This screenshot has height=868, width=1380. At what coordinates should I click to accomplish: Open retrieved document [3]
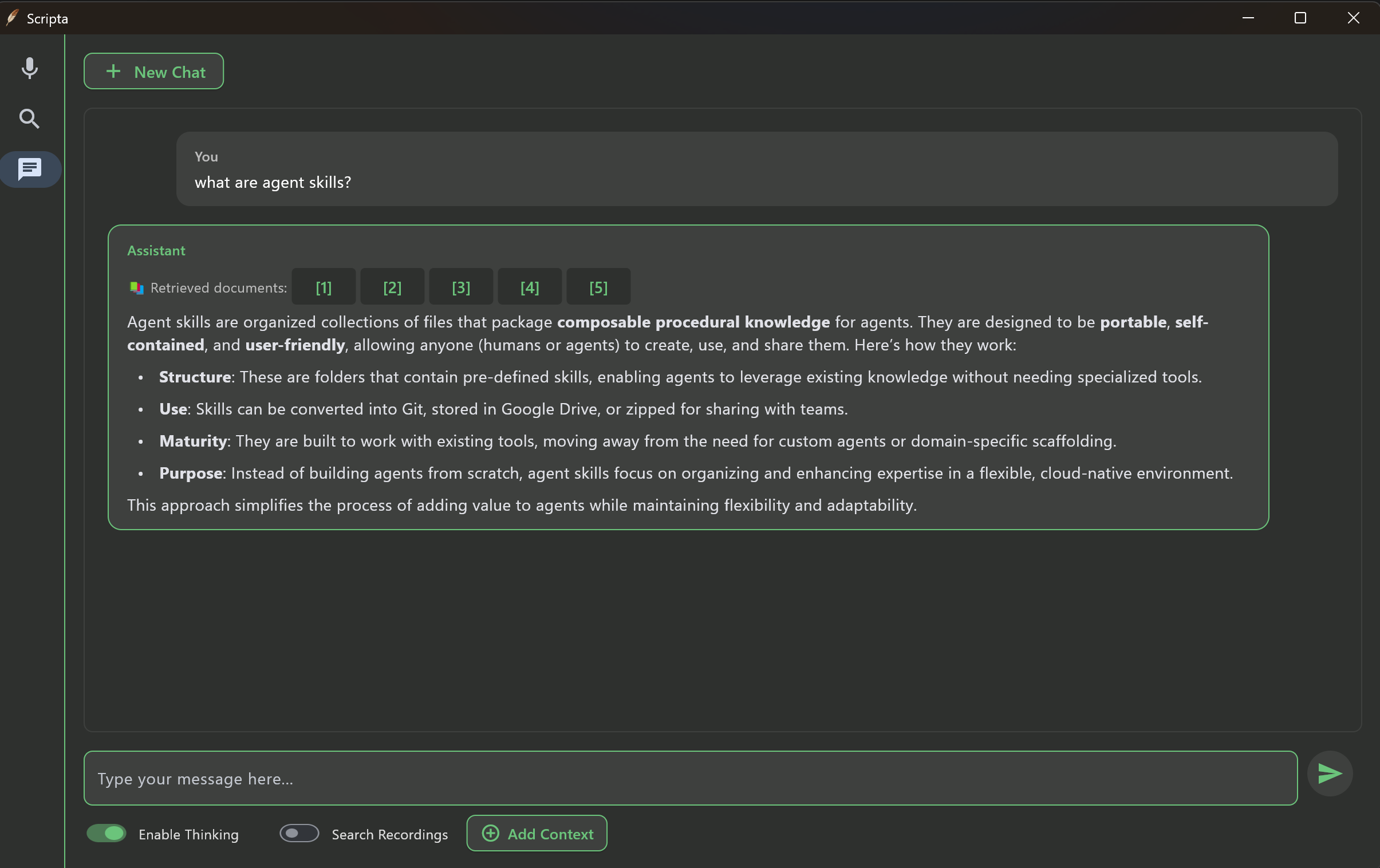462,287
